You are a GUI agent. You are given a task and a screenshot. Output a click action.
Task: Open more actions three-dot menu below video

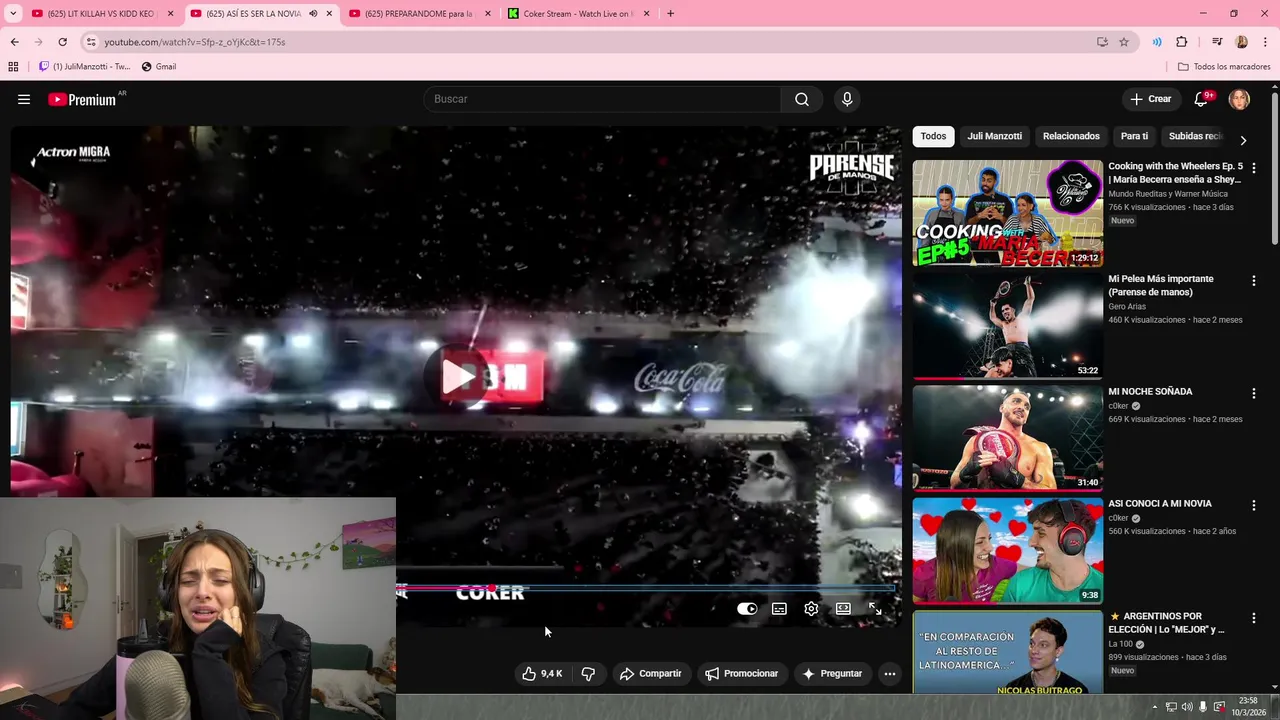pyautogui.click(x=889, y=674)
